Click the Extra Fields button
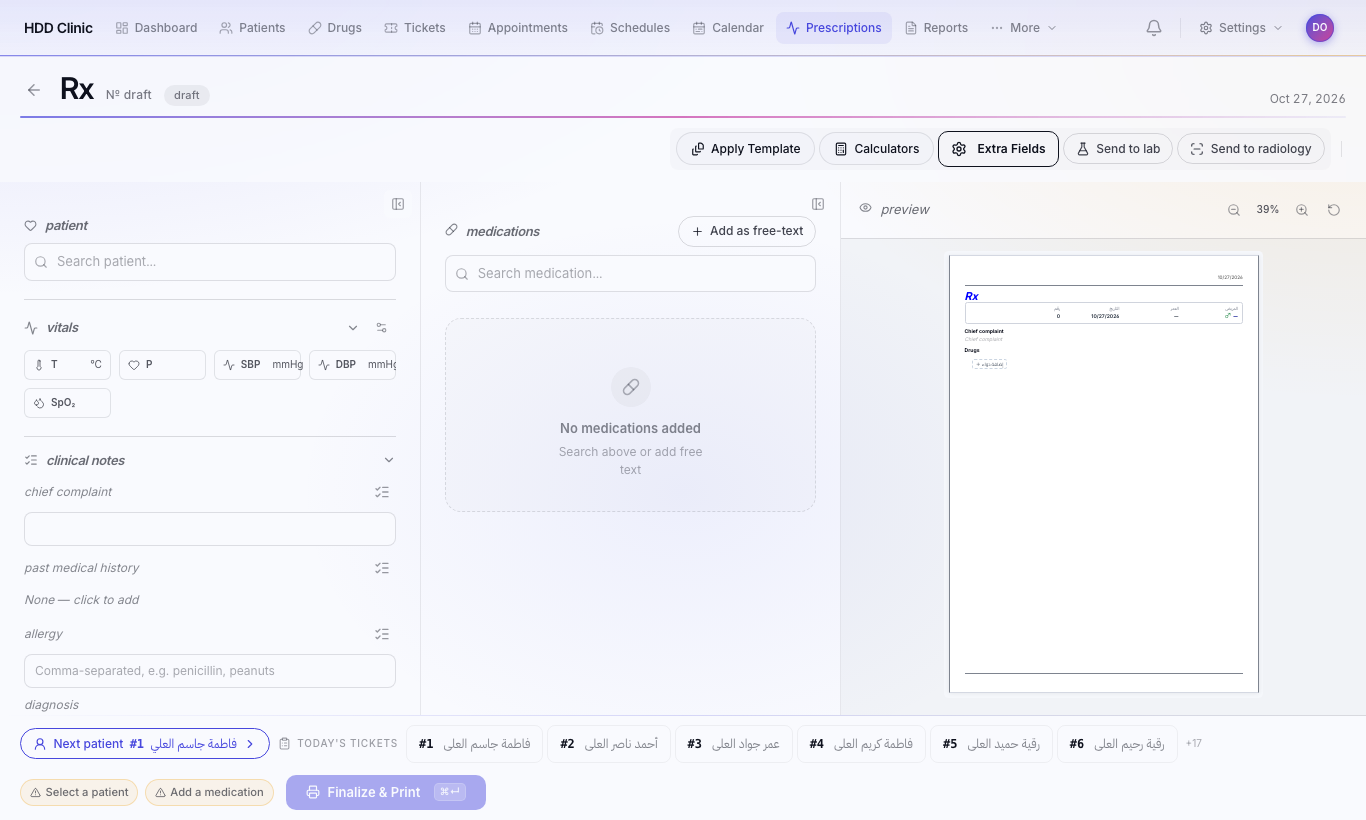1366x820 pixels. pos(998,149)
